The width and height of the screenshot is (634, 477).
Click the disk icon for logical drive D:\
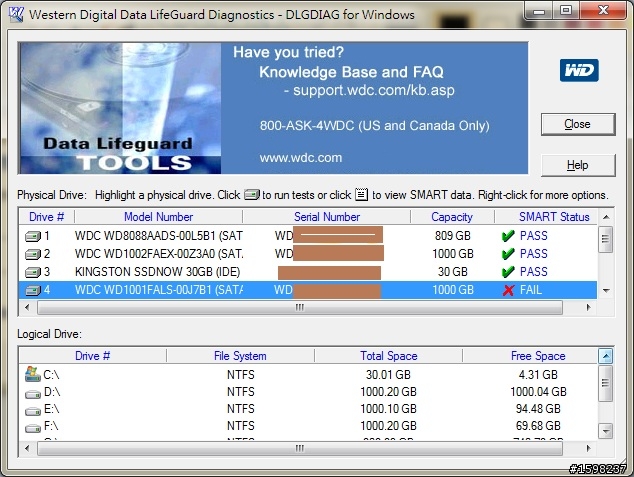(x=33, y=394)
